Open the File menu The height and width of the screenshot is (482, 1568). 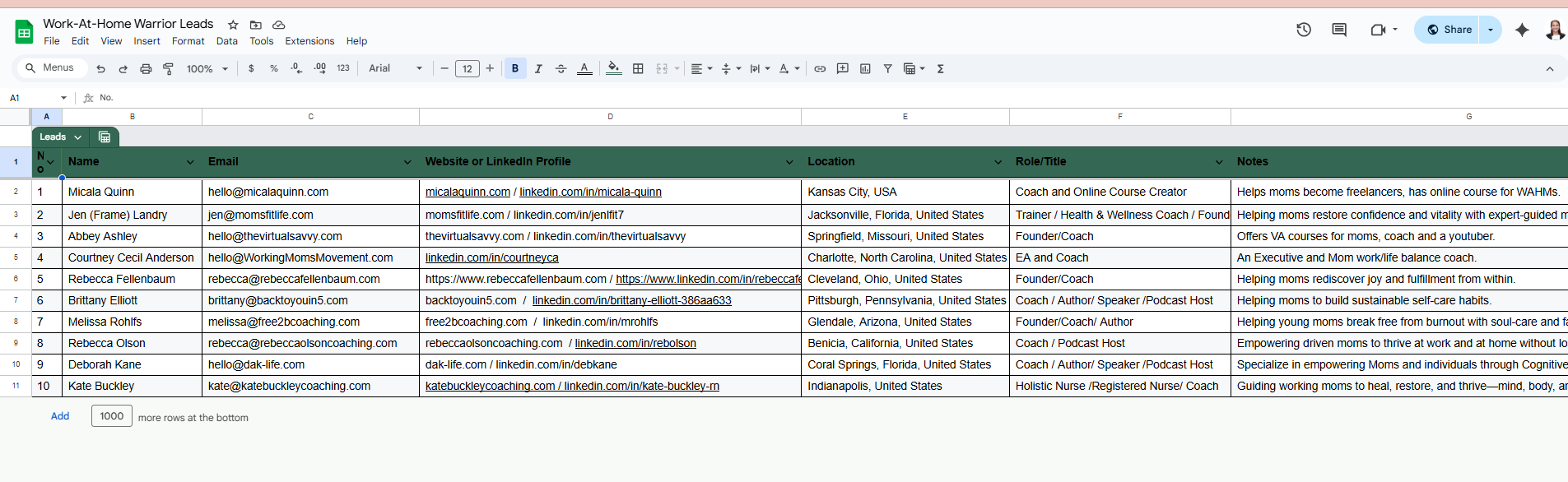click(x=52, y=41)
